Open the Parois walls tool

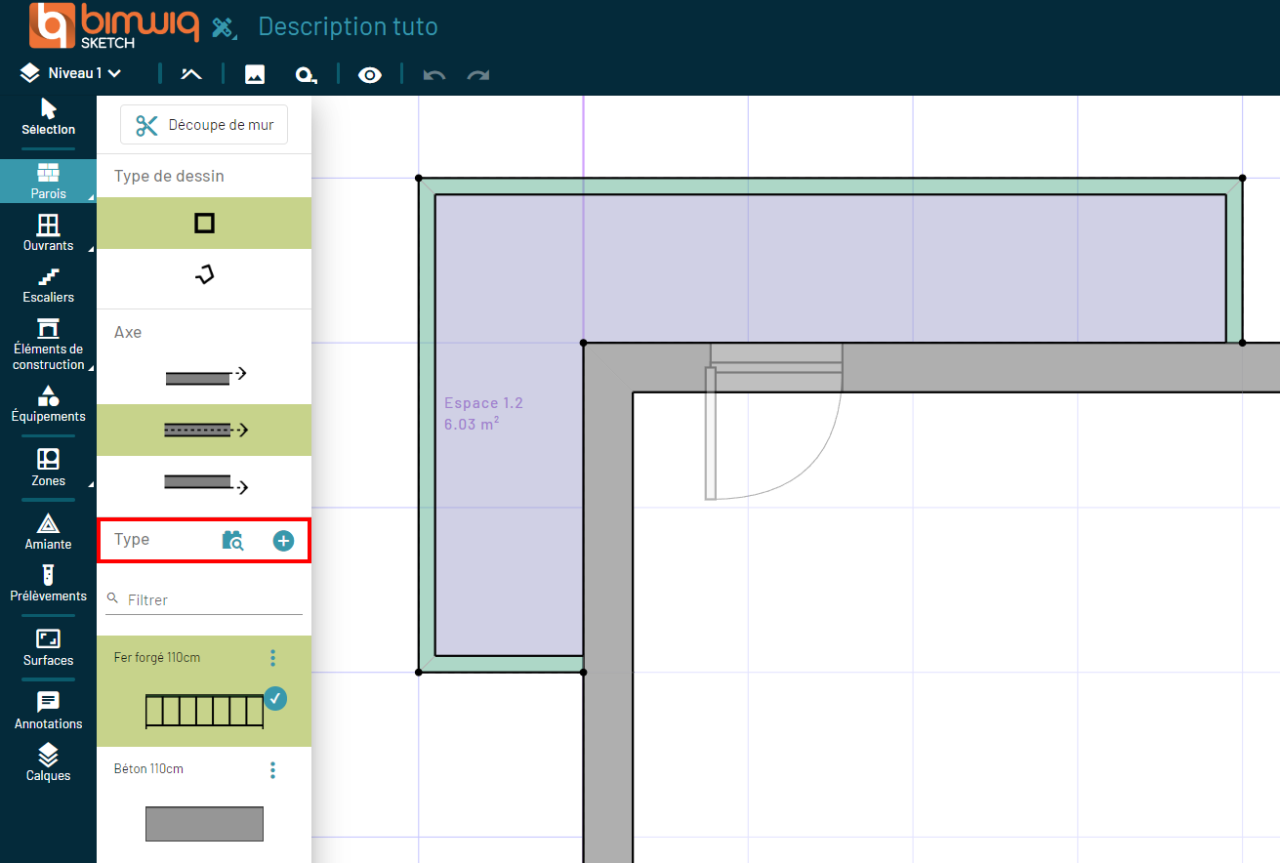tap(48, 181)
